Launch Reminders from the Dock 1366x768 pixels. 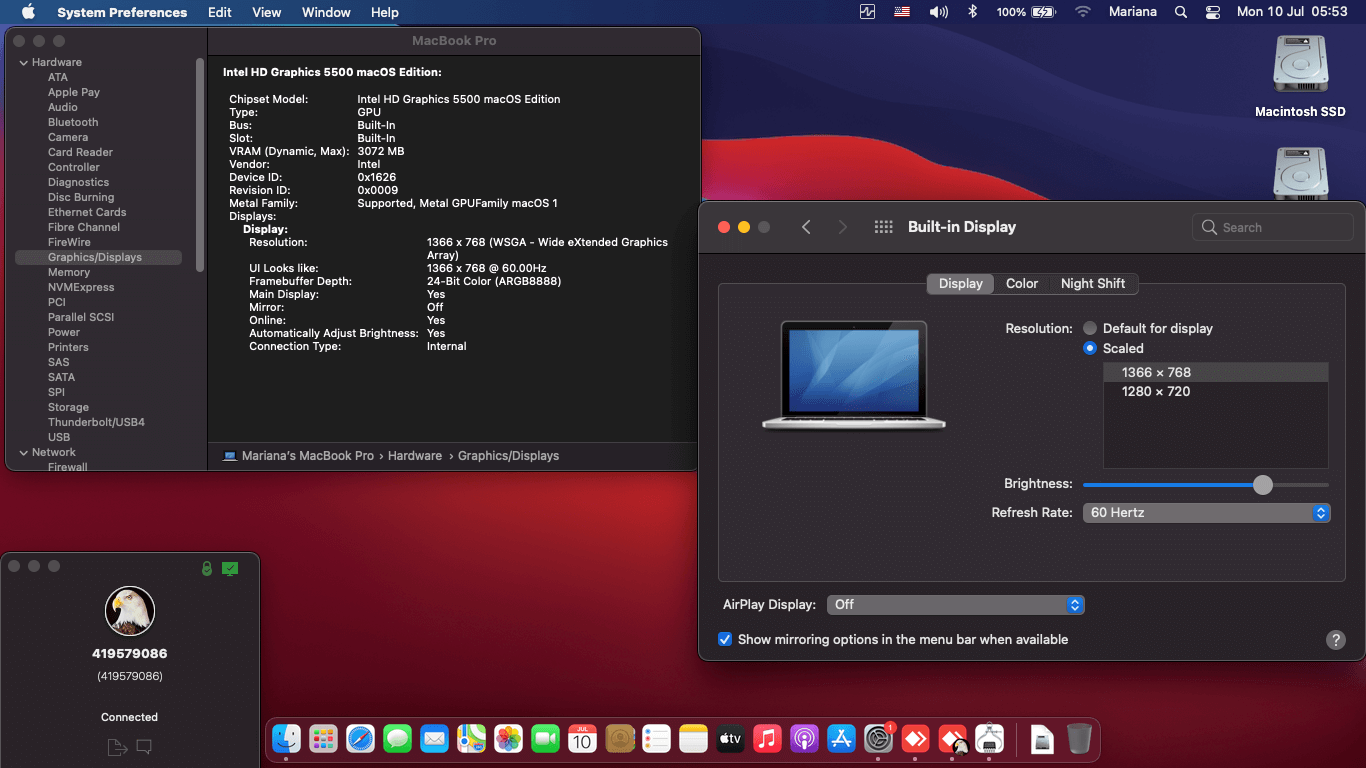(656, 739)
